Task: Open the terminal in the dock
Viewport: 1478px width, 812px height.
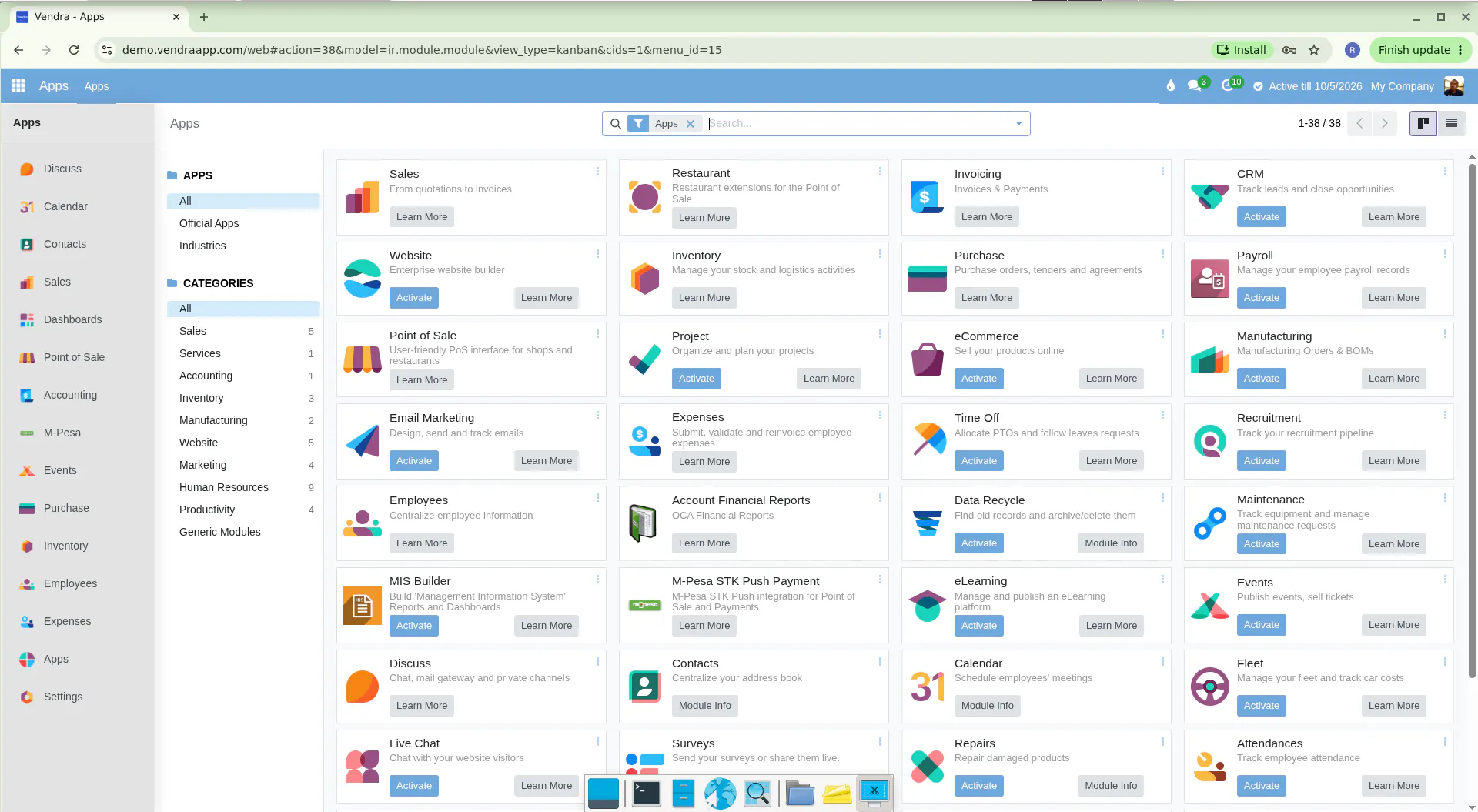Action: (646, 793)
